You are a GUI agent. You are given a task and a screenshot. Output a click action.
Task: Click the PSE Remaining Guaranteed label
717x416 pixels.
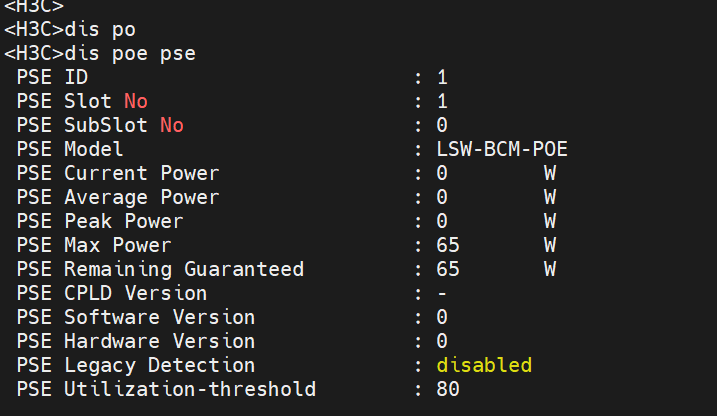(x=160, y=269)
